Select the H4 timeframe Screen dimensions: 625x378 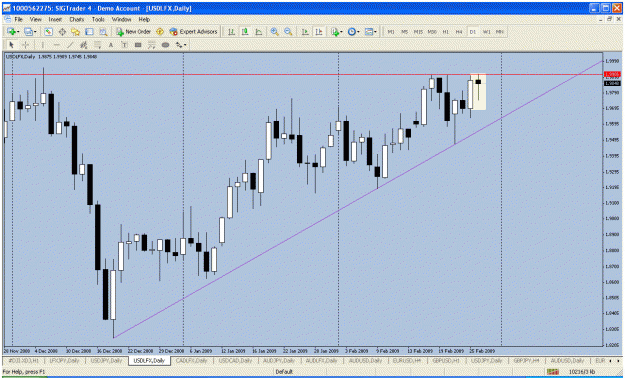459,32
